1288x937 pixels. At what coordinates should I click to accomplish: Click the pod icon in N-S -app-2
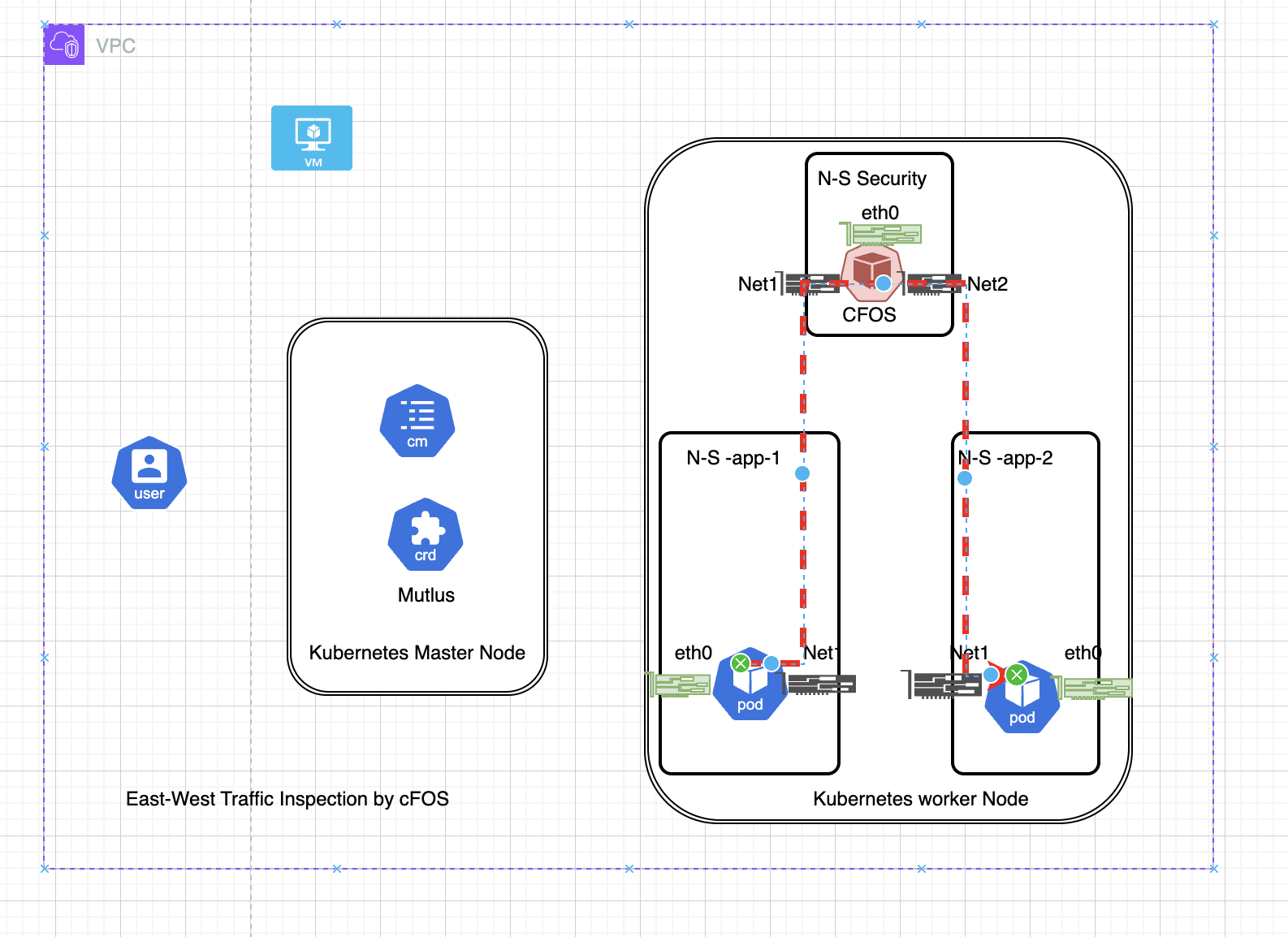pyautogui.click(x=1022, y=697)
